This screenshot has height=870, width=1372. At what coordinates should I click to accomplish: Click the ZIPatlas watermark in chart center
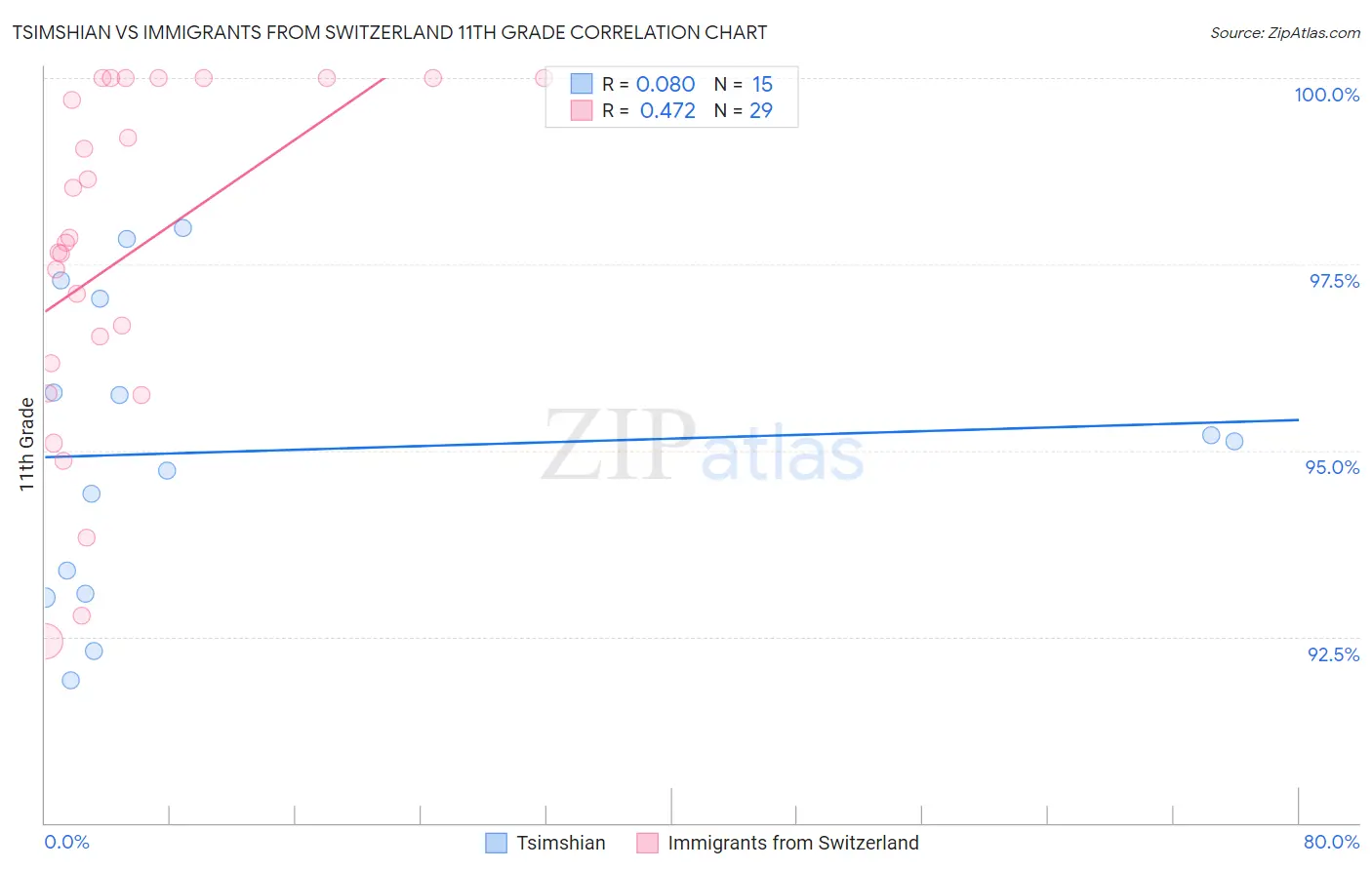pos(703,446)
